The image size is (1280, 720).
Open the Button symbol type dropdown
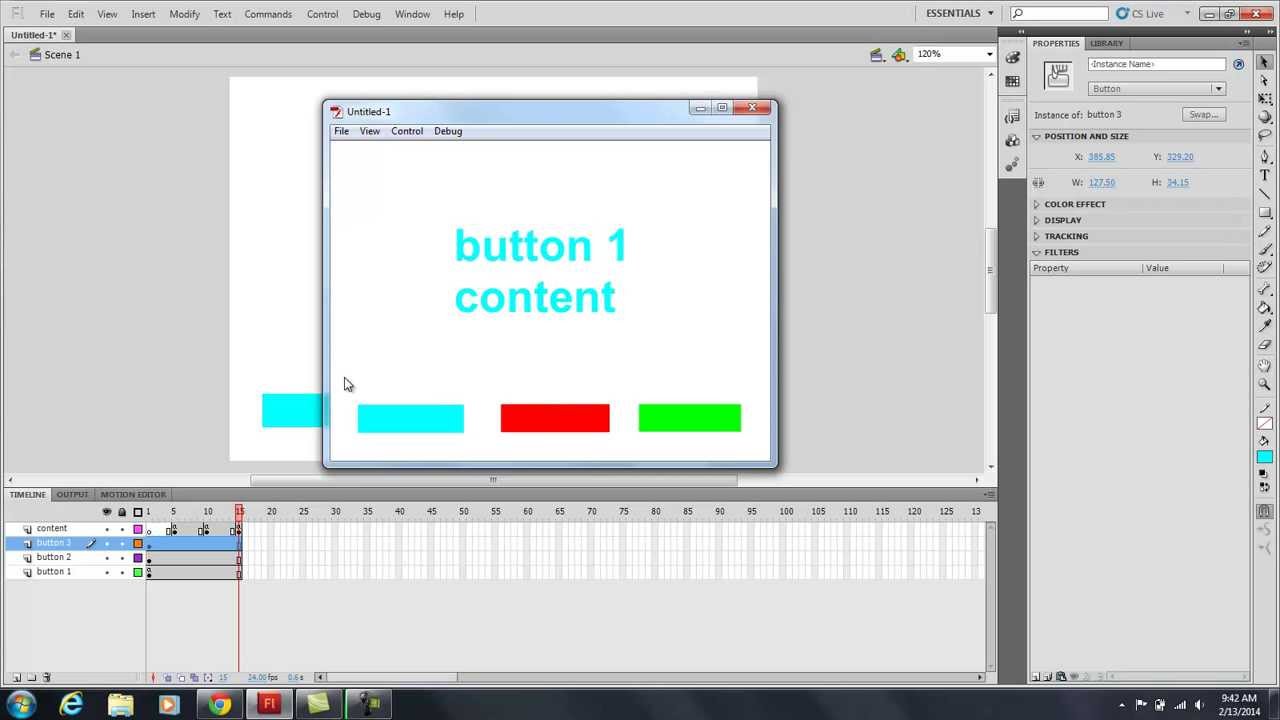click(x=1156, y=89)
